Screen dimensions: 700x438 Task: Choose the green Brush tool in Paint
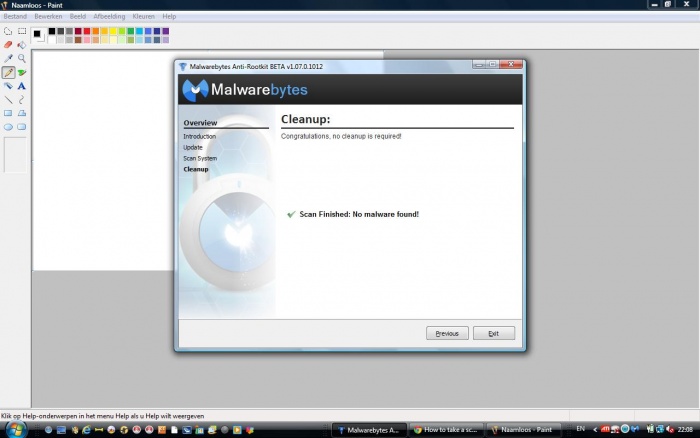(x=22, y=72)
